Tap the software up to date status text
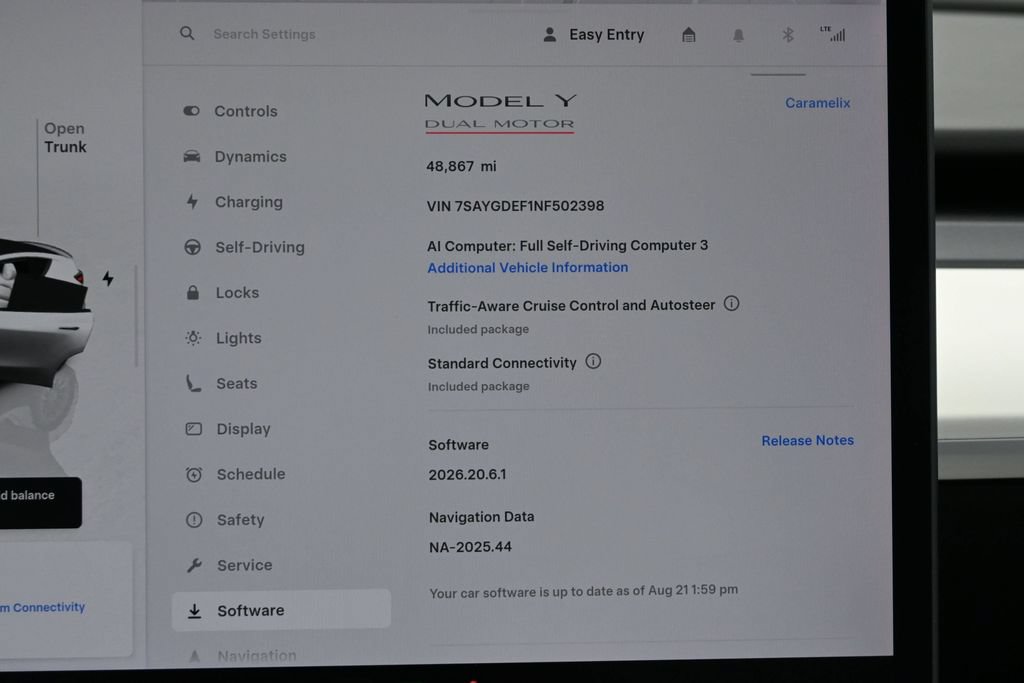Screen dimensions: 1024x683 point(584,592)
